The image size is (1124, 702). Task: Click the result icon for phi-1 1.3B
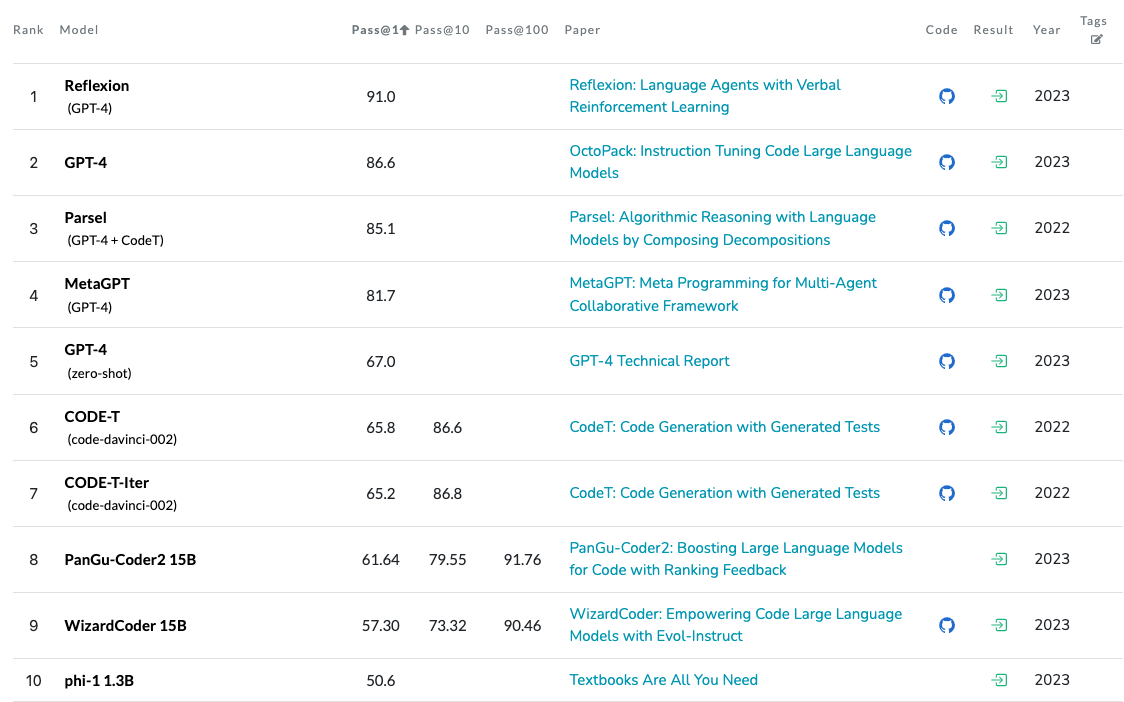click(999, 680)
